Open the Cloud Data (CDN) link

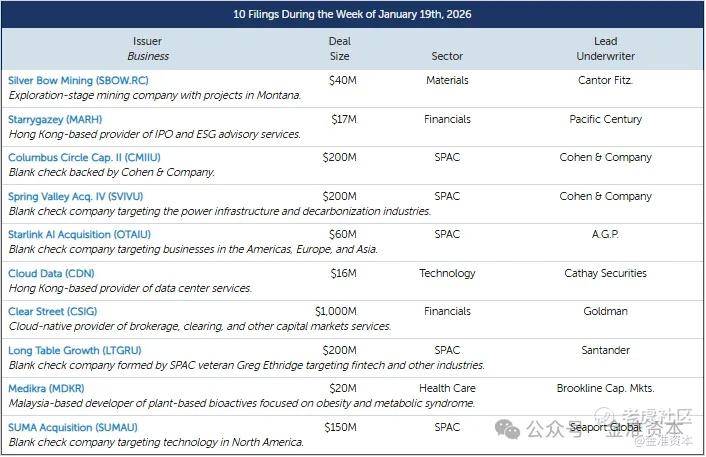point(50,273)
